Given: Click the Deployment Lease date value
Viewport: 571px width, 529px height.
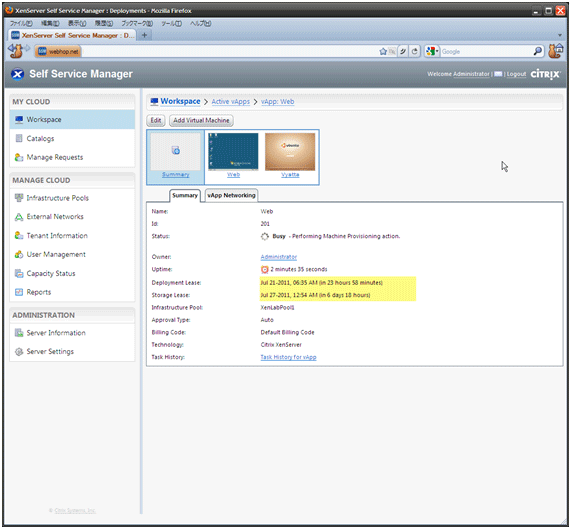Looking at the screenshot, I should click(322, 283).
